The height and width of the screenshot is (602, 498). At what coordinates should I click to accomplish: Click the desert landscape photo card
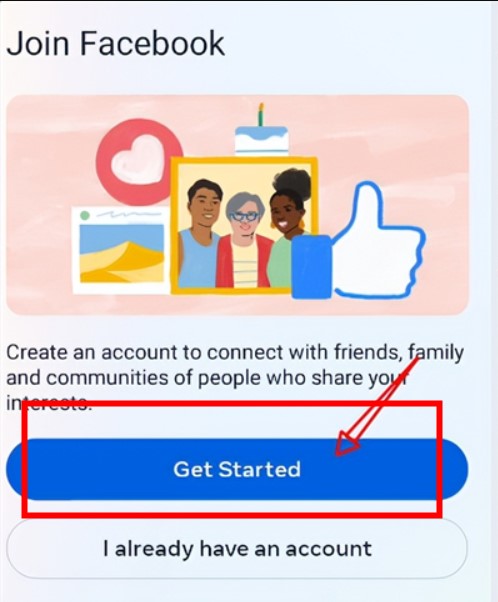(121, 250)
